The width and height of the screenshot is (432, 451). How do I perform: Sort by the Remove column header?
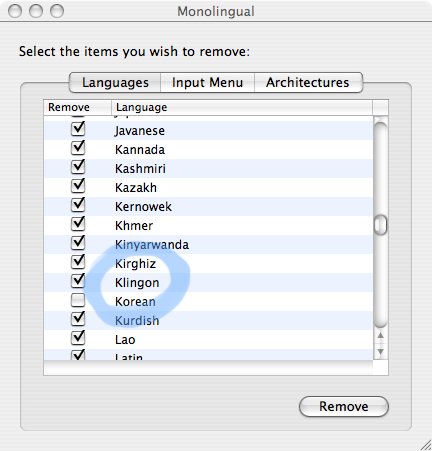point(77,107)
